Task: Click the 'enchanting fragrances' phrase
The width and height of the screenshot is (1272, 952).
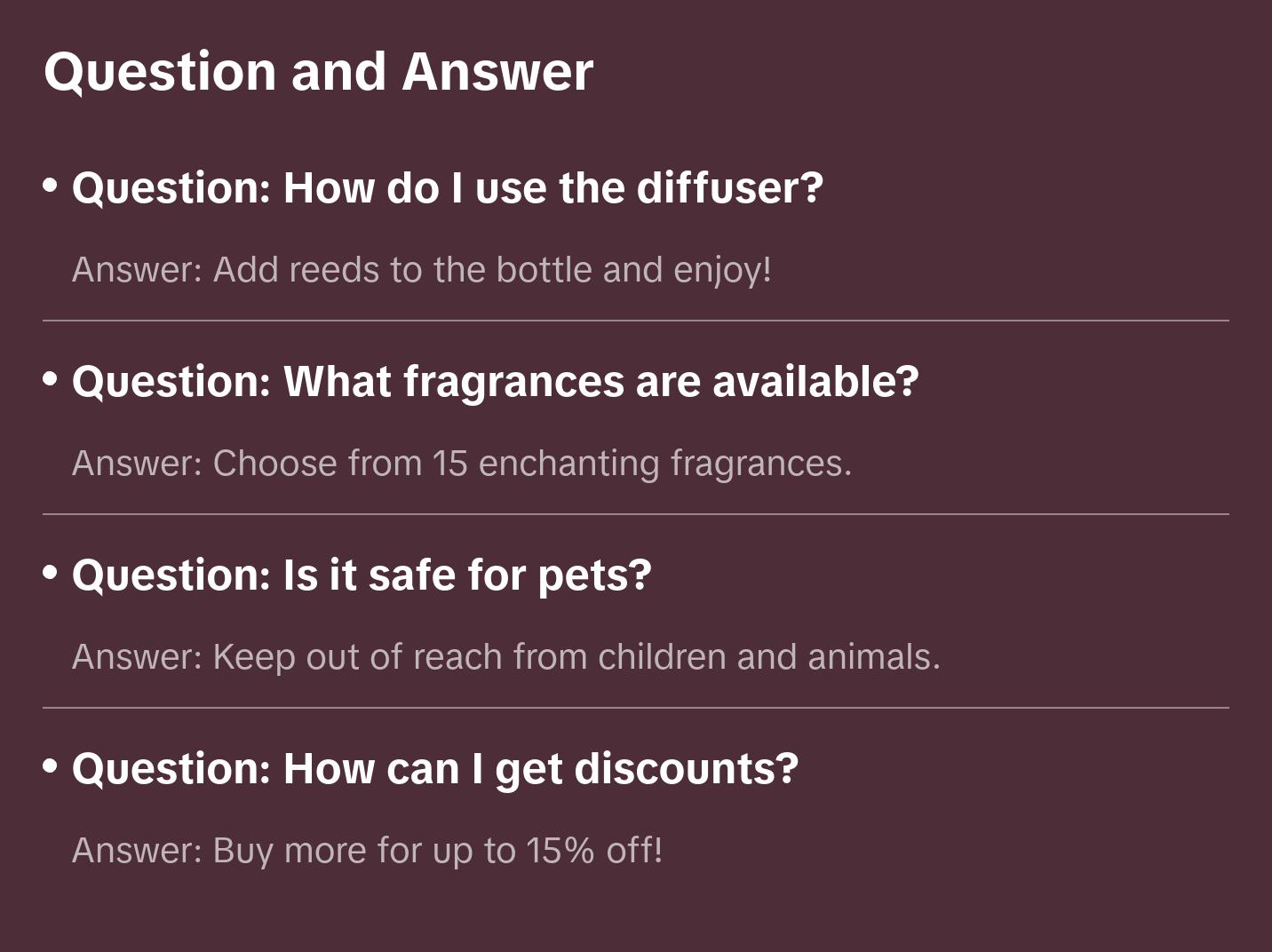Action: tap(664, 464)
